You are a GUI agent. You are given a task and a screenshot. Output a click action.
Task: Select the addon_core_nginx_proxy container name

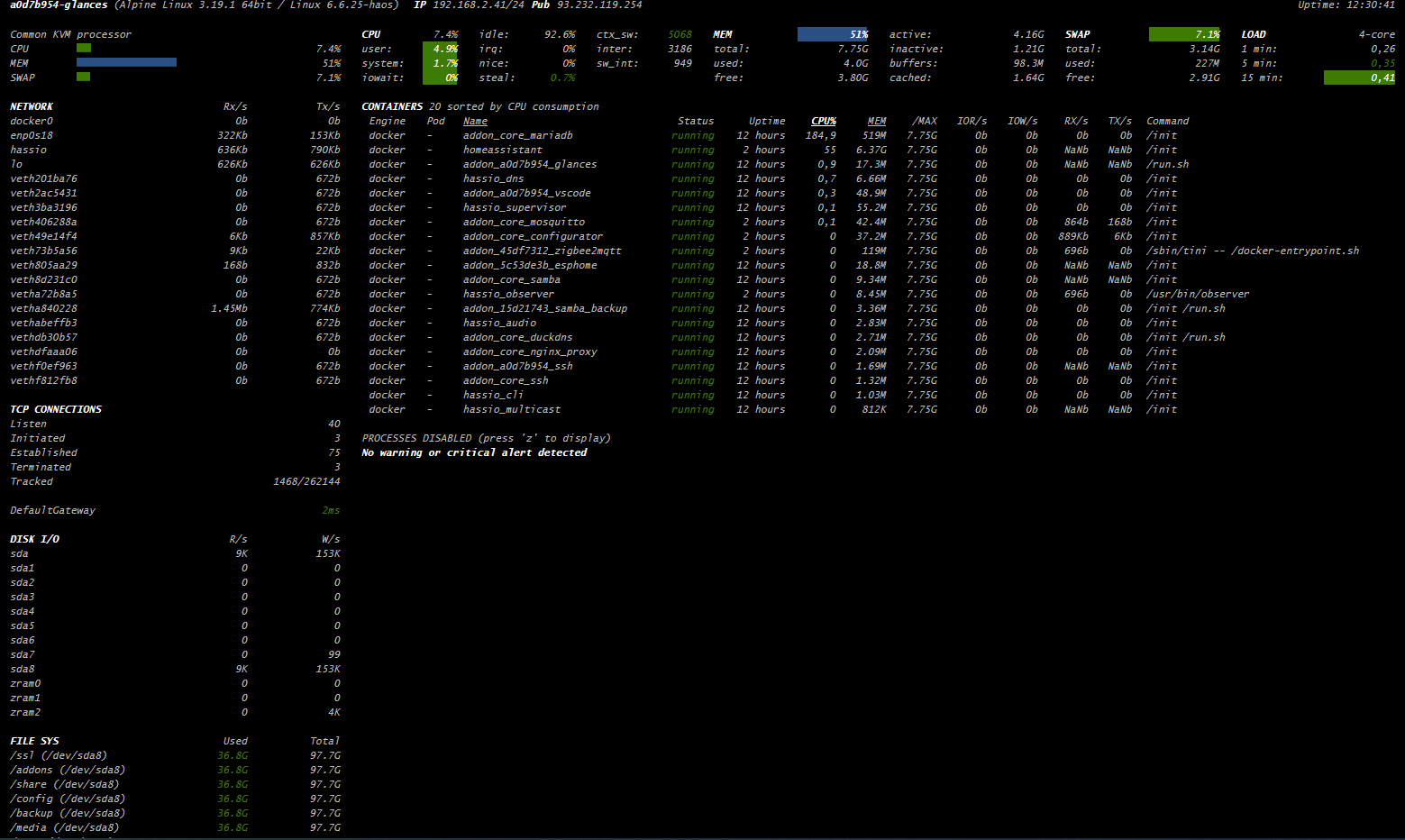coord(530,352)
